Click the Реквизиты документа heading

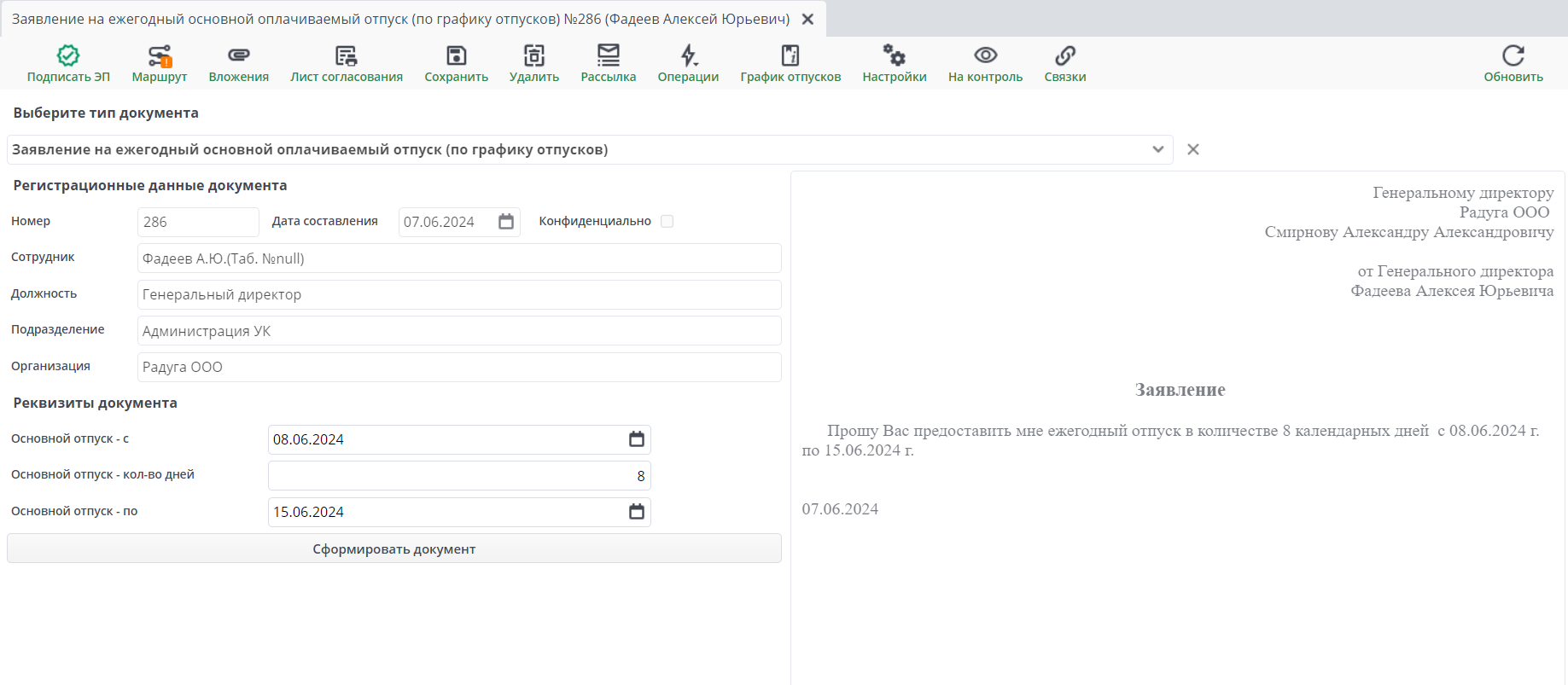point(96,403)
